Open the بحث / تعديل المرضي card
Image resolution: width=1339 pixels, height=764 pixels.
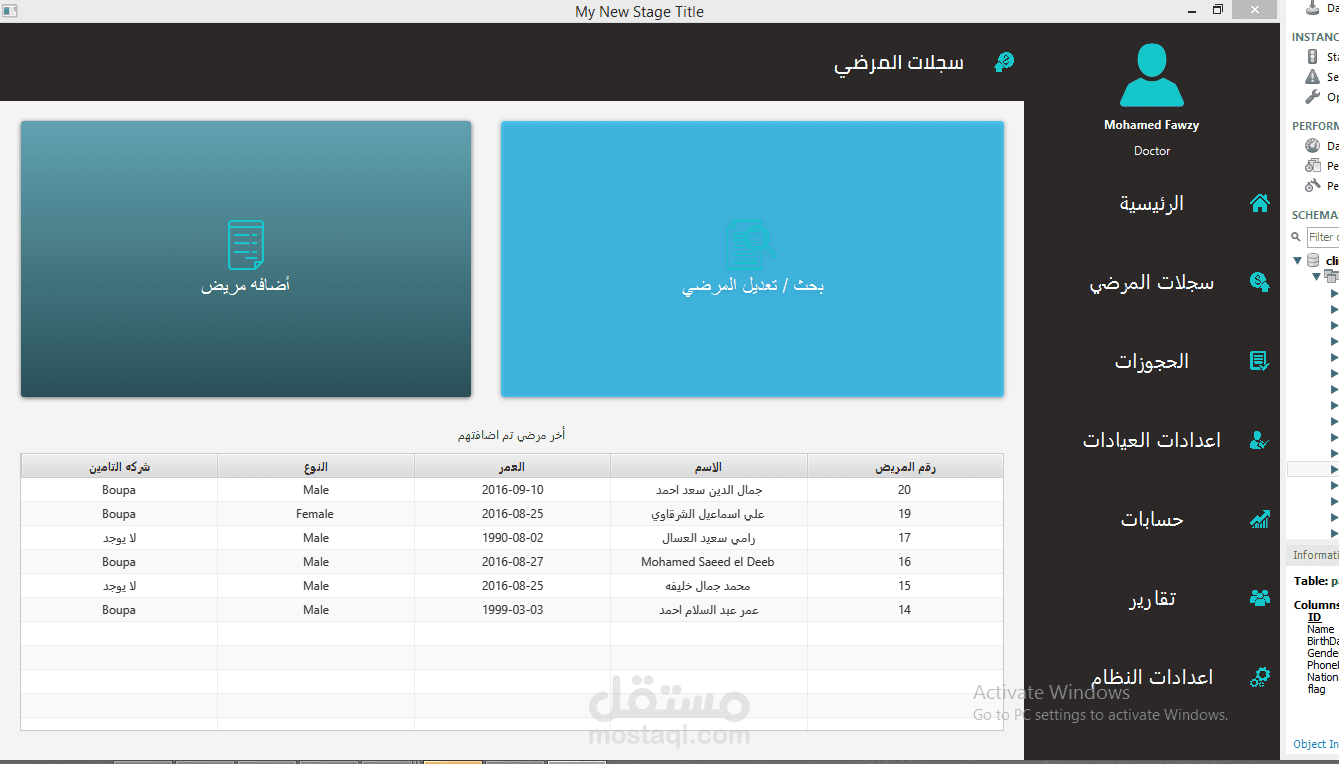[752, 259]
